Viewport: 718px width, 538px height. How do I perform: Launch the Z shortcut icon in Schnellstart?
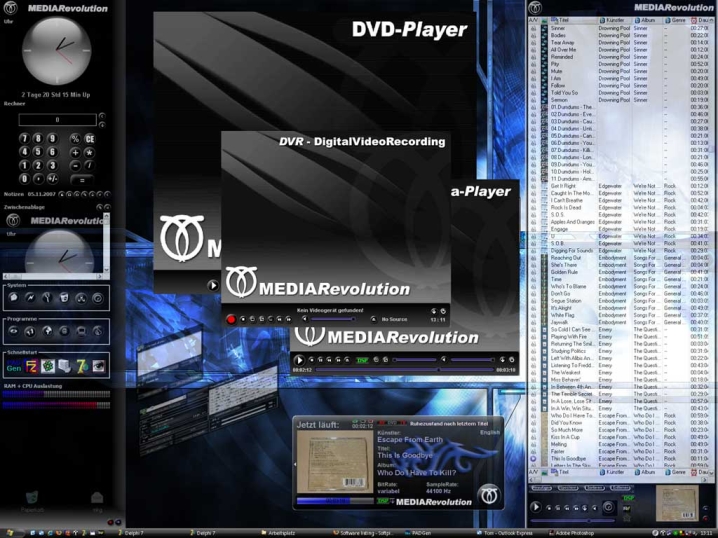pos(30,366)
